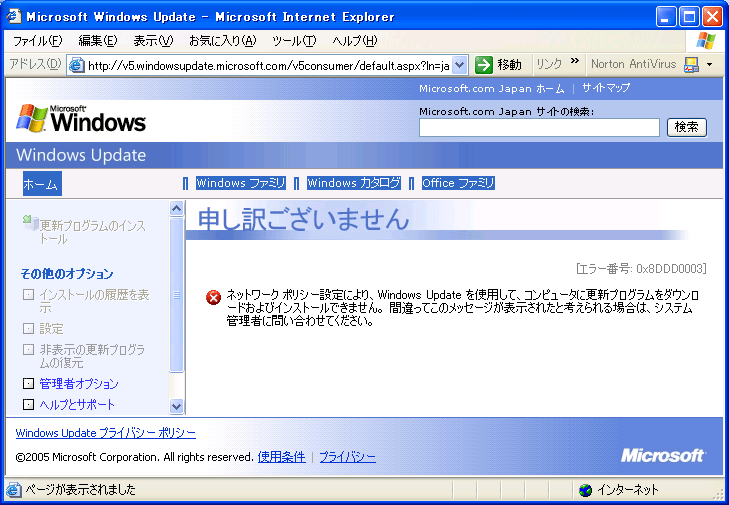Open the ヘルプとサポート link
This screenshot has height=505, width=729.
pyautogui.click(x=77, y=405)
